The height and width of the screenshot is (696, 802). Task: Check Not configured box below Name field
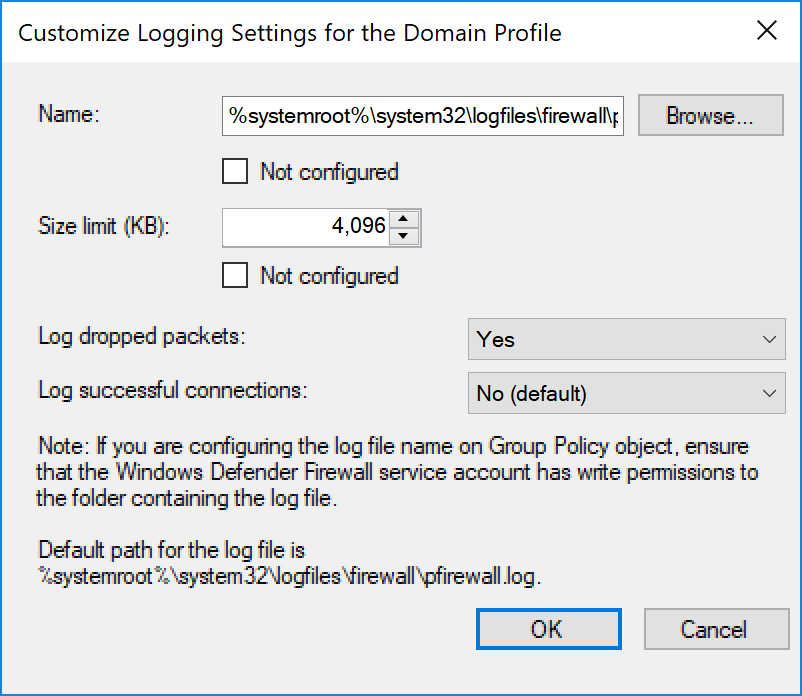click(235, 171)
